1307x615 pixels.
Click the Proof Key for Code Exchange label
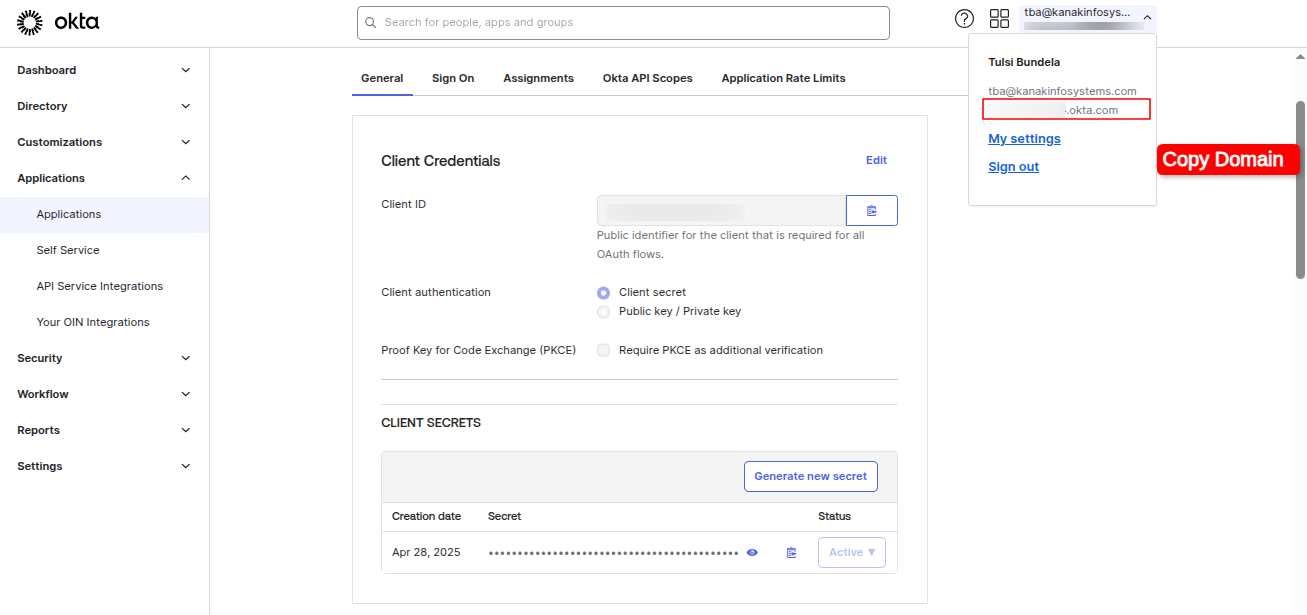point(478,350)
